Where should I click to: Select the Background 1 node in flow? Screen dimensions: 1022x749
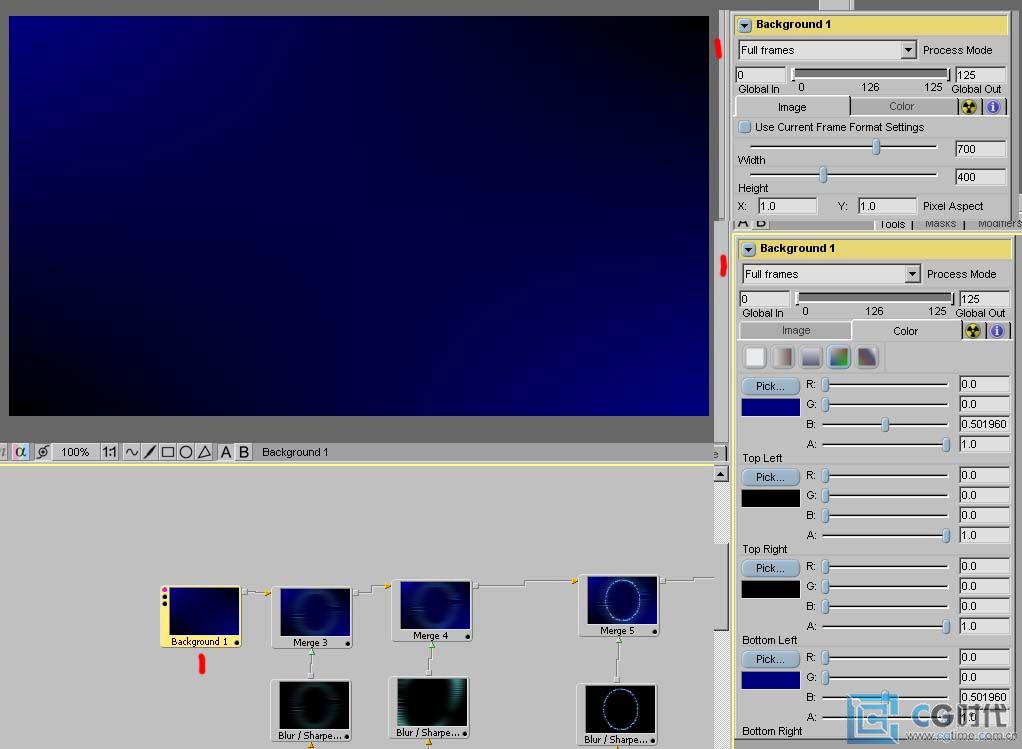tap(201, 616)
